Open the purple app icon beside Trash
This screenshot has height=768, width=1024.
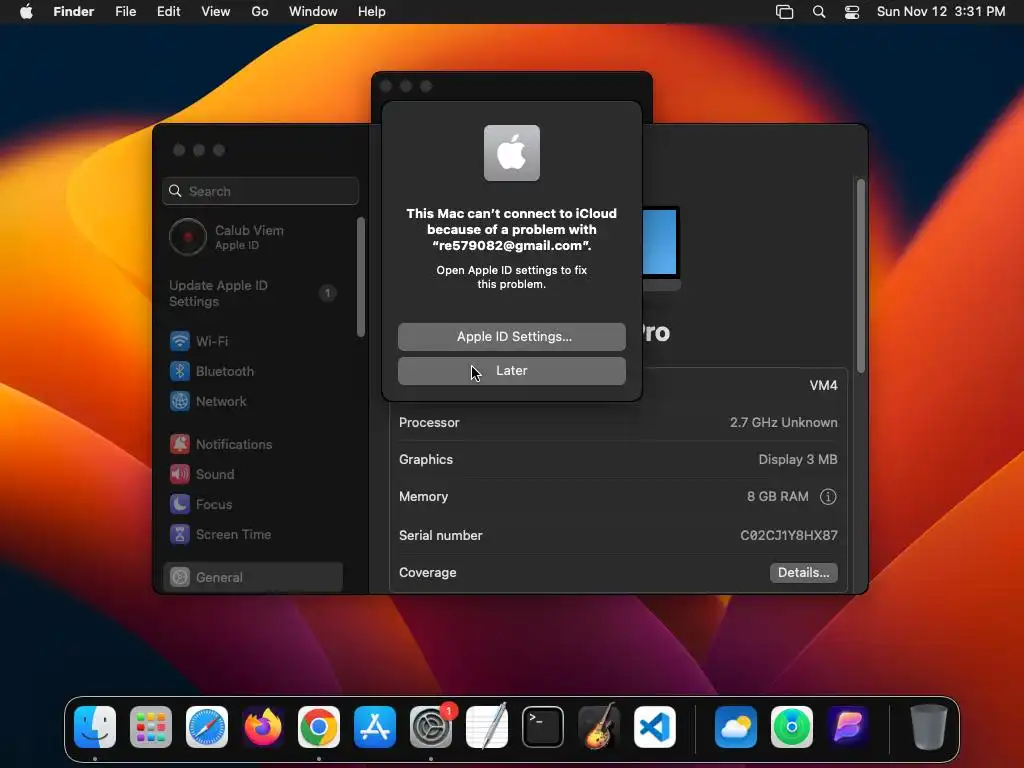848,727
